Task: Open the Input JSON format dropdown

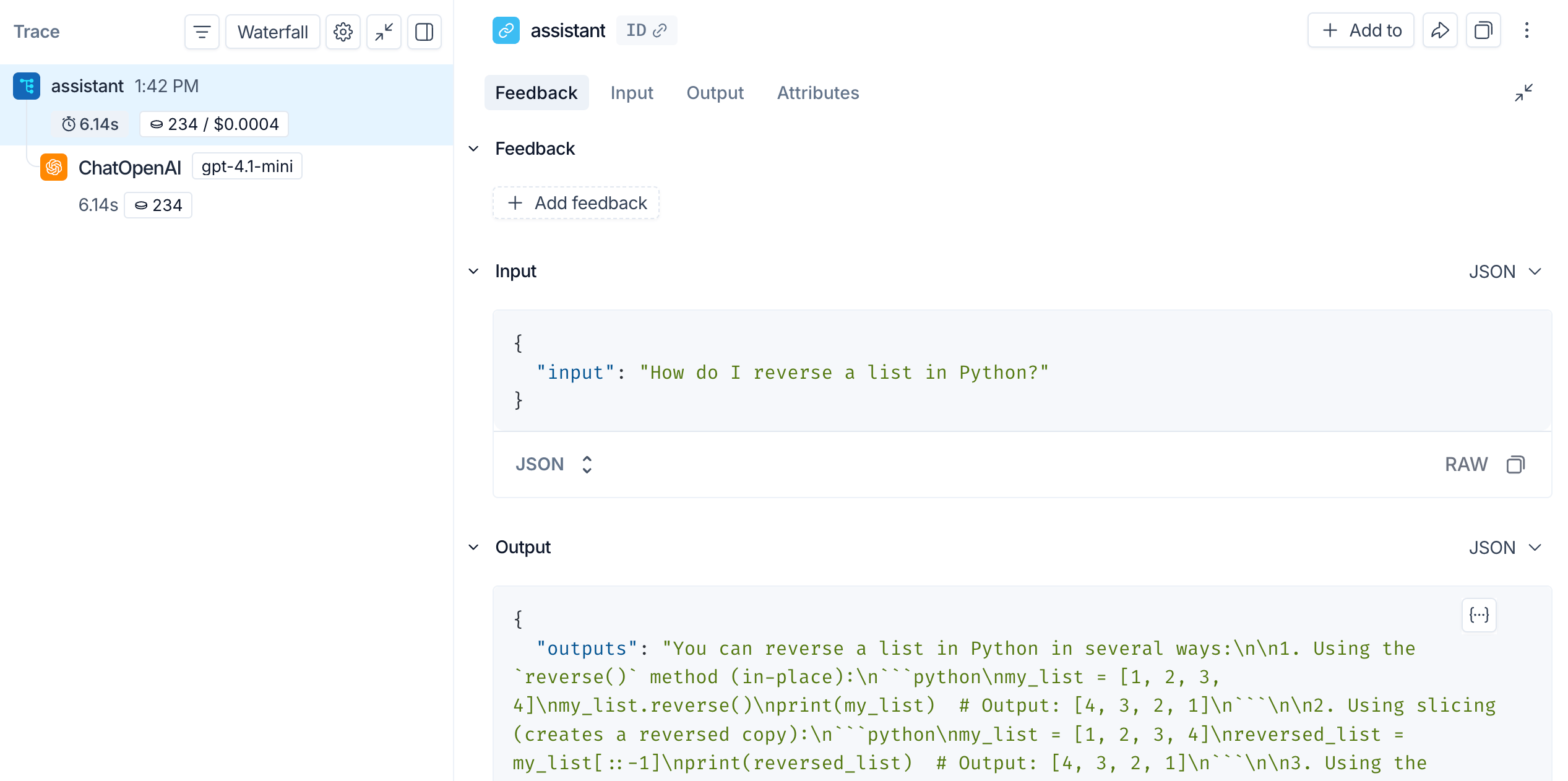Action: [1505, 272]
